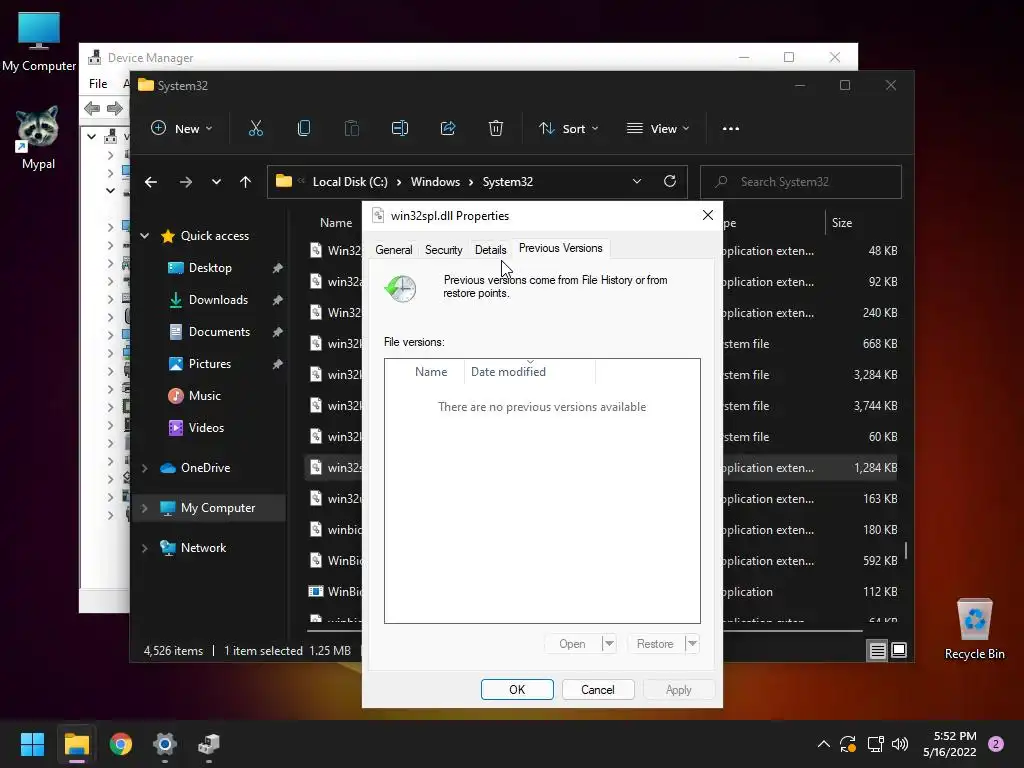Click Cancel in Properties dialog
The width and height of the screenshot is (1024, 768).
598,690
